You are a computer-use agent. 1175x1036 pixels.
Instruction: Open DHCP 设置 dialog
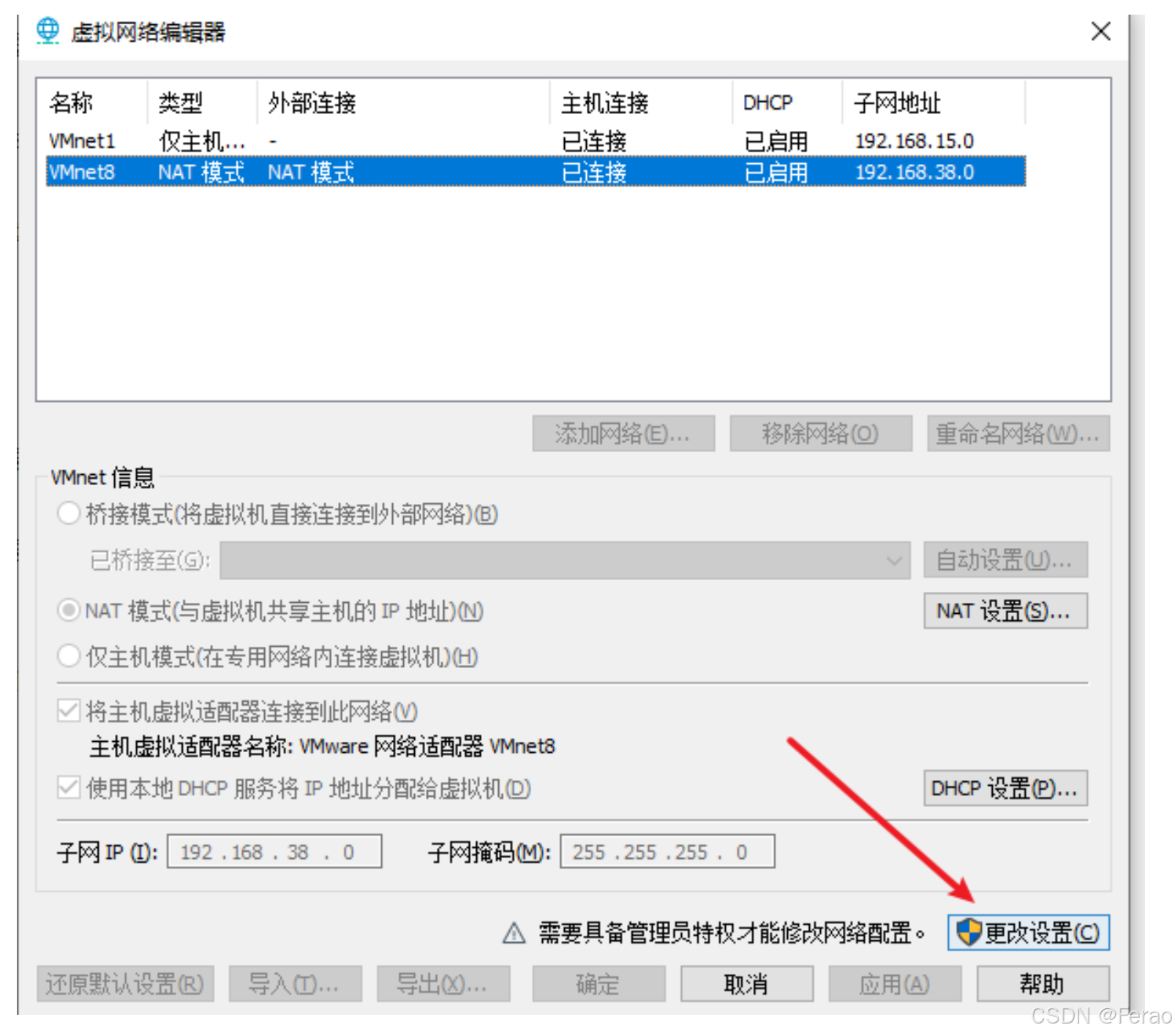pyautogui.click(x=1005, y=788)
